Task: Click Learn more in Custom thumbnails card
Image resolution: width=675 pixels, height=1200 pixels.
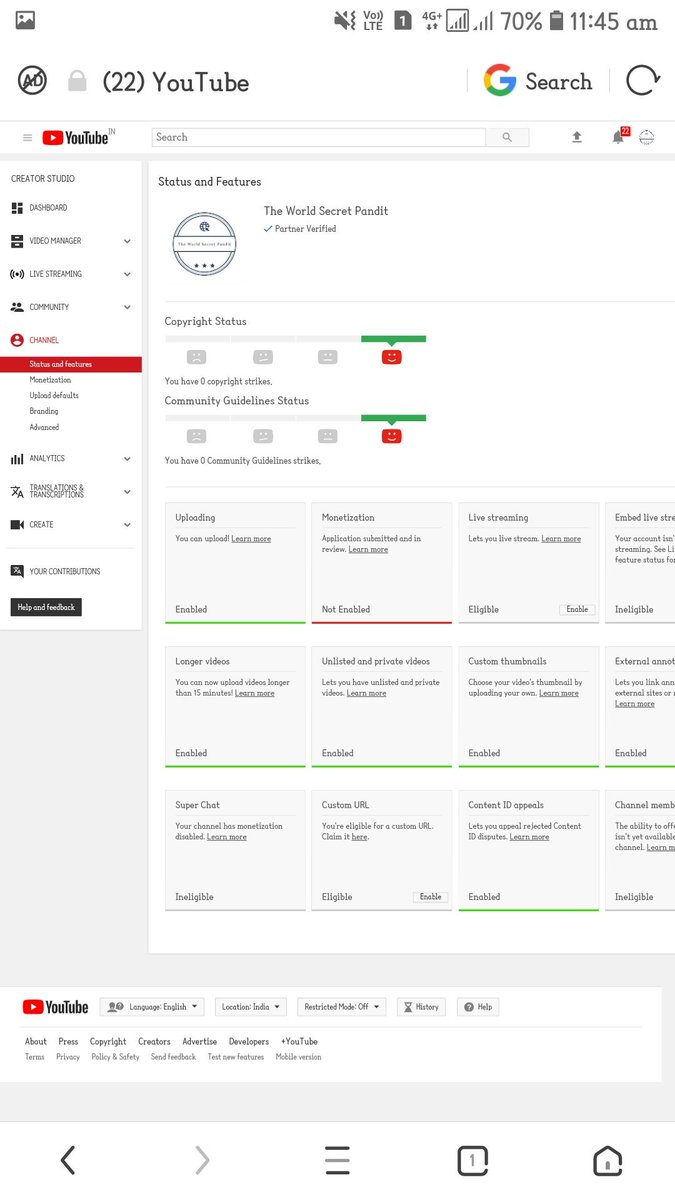Action: tap(559, 693)
